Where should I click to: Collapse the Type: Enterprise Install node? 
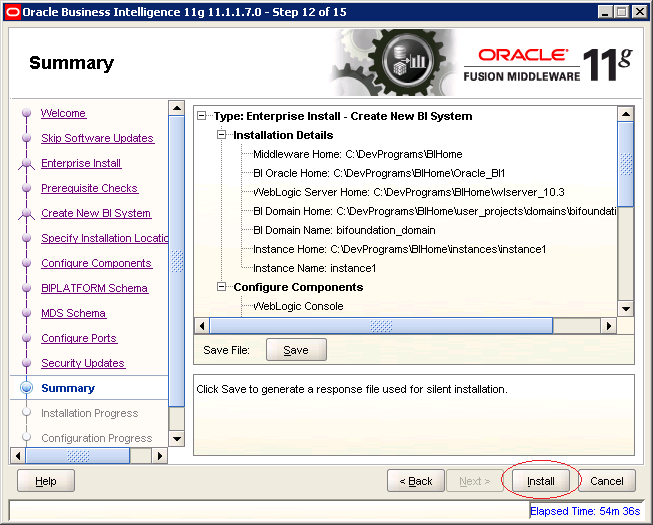pos(202,115)
